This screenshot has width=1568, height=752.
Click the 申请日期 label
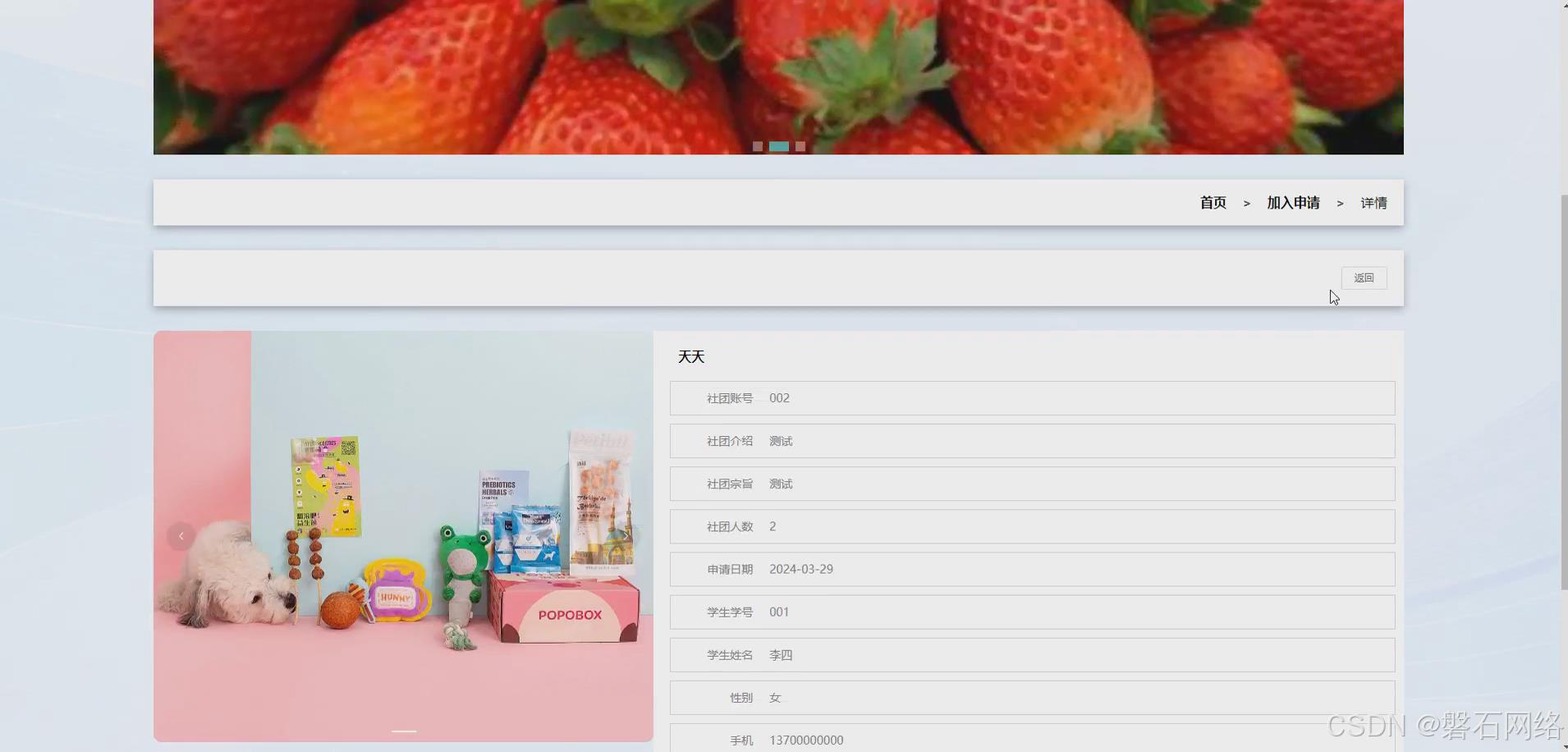click(x=730, y=569)
